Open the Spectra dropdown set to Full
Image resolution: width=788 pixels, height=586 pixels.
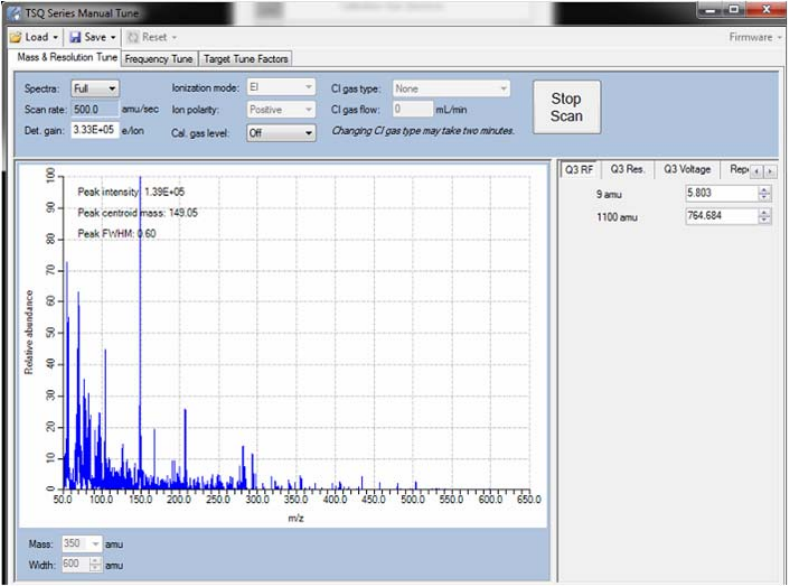click(95, 88)
